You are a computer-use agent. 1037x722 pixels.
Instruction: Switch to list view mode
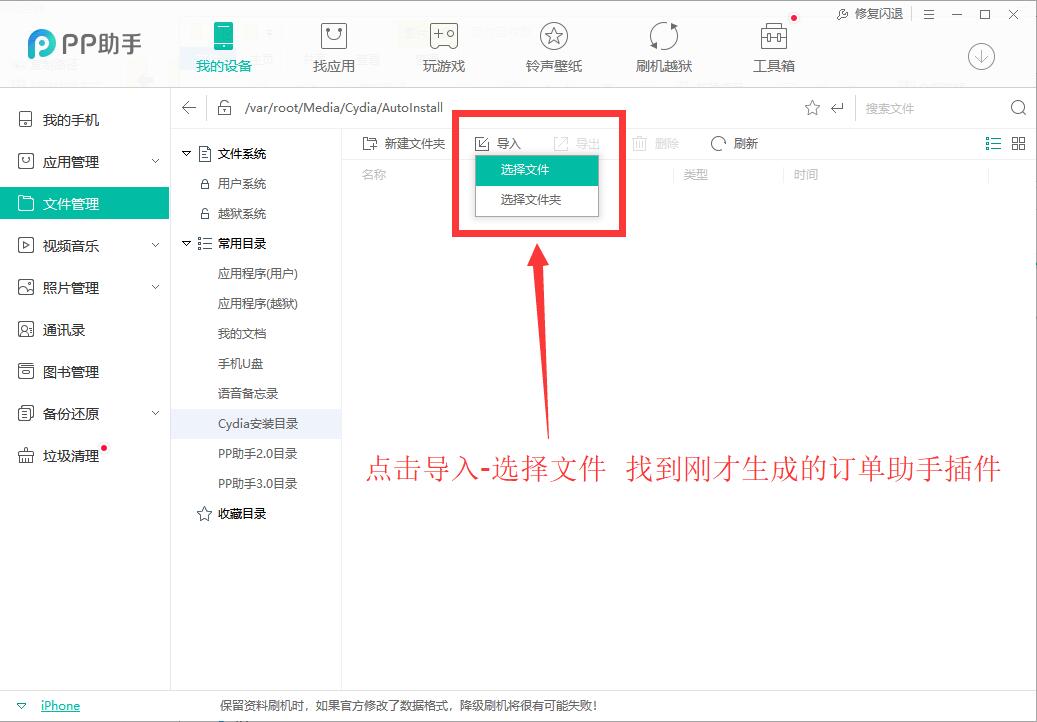pyautogui.click(x=993, y=144)
